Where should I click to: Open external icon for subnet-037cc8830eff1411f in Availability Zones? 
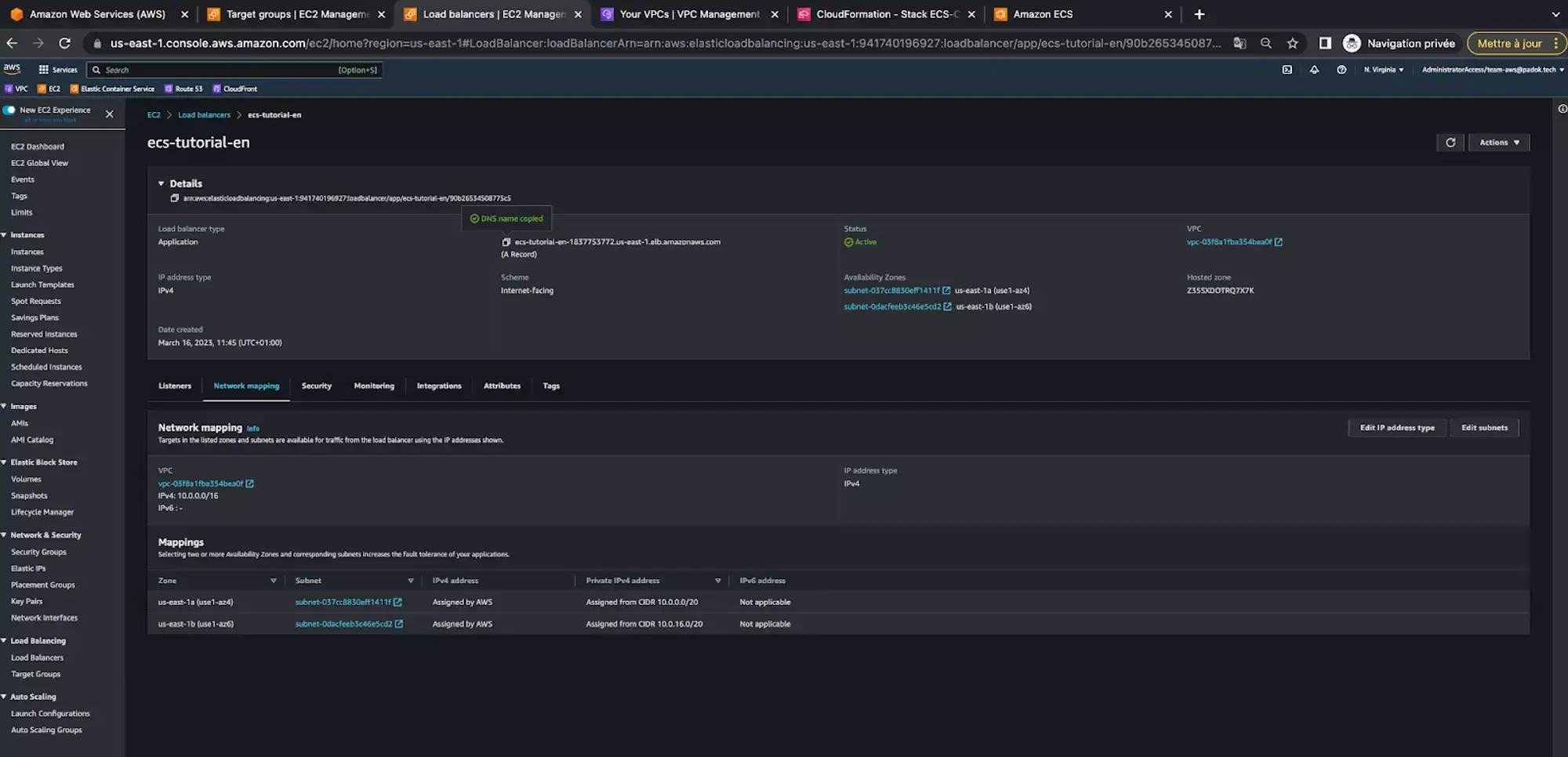point(946,291)
